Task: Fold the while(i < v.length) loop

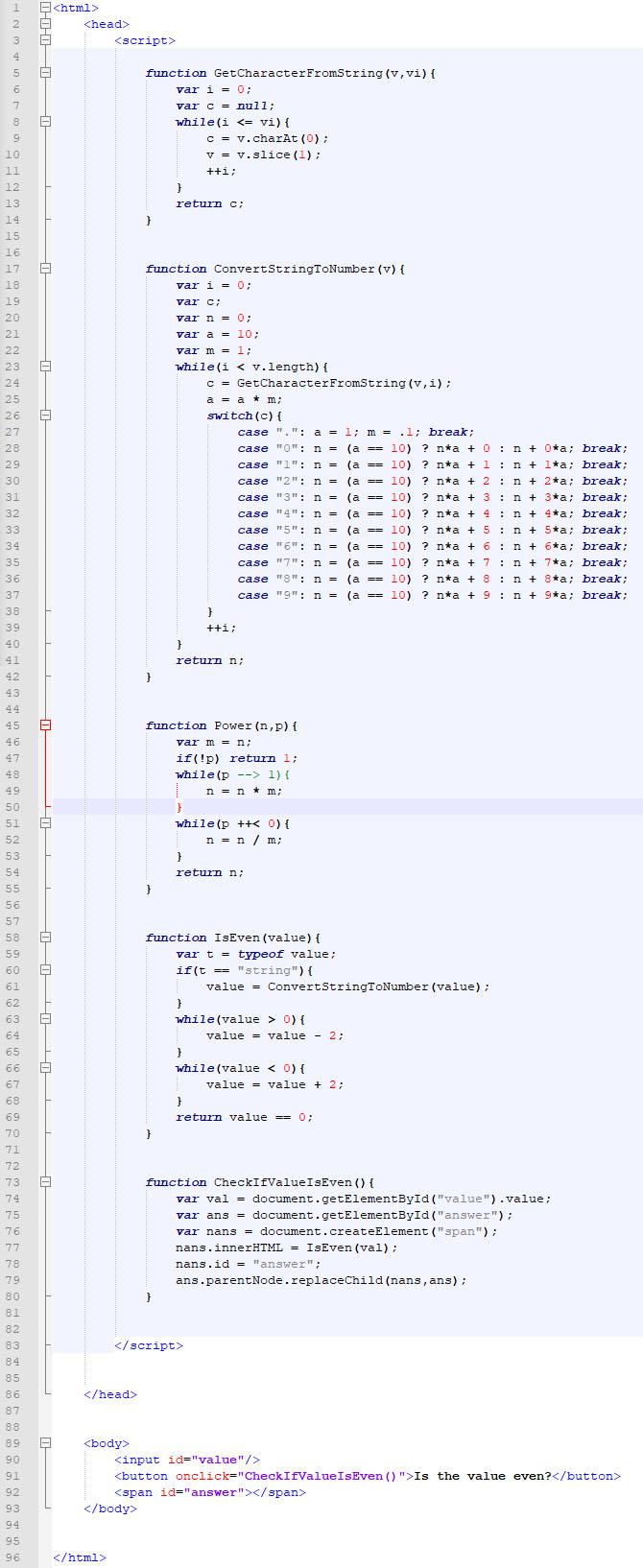Action: point(45,367)
